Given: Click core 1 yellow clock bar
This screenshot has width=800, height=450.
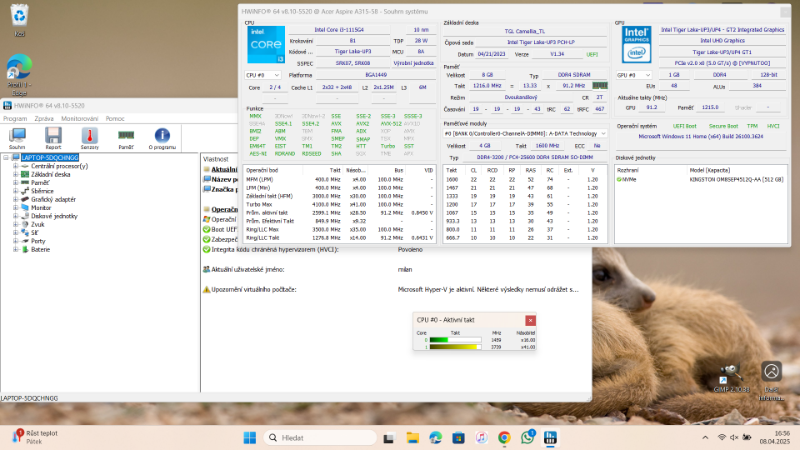Looking at the screenshot, I should (455, 347).
